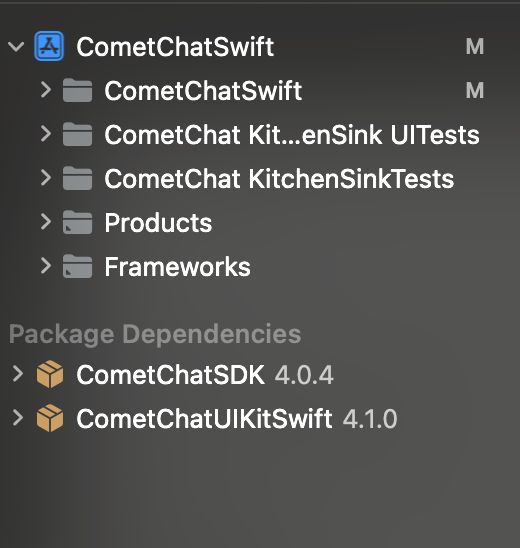Screen dimensions: 520x548
Task: Click the KitchenSinkTests folder icon
Action: [77, 179]
